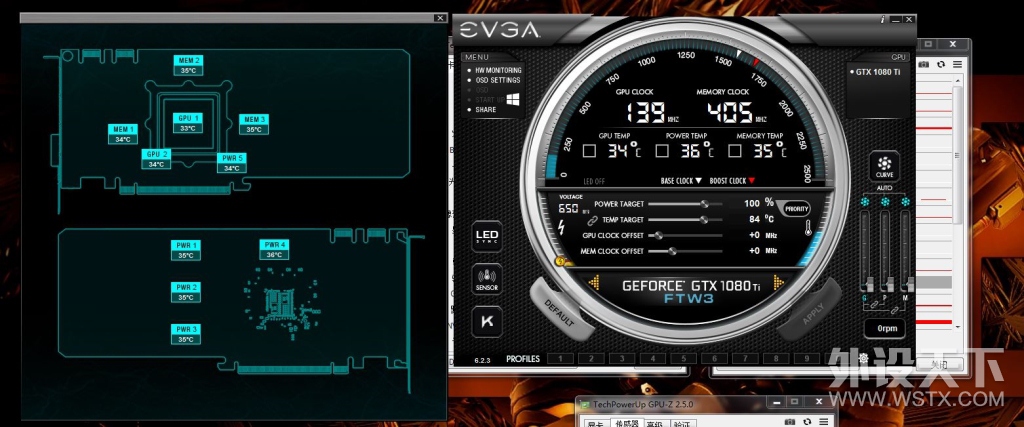Click the MEM CLOCK OFFSET slider handle

point(673,251)
